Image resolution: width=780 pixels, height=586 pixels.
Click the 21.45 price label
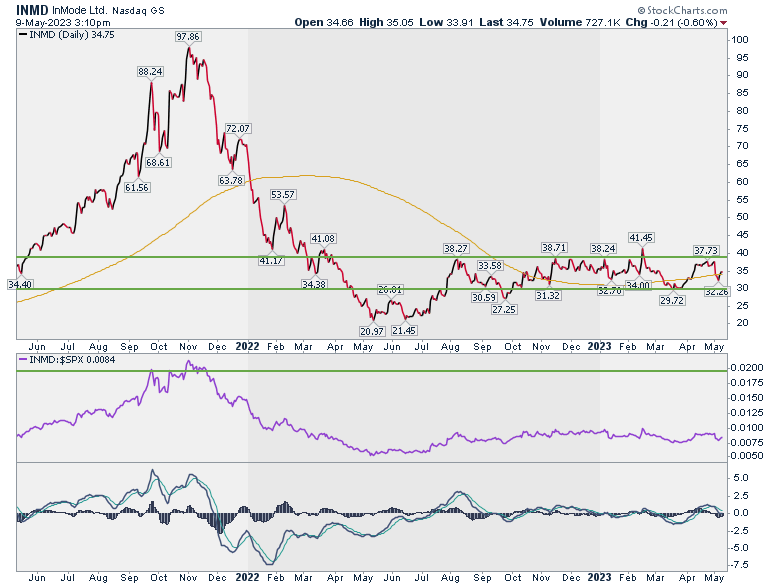tap(404, 330)
